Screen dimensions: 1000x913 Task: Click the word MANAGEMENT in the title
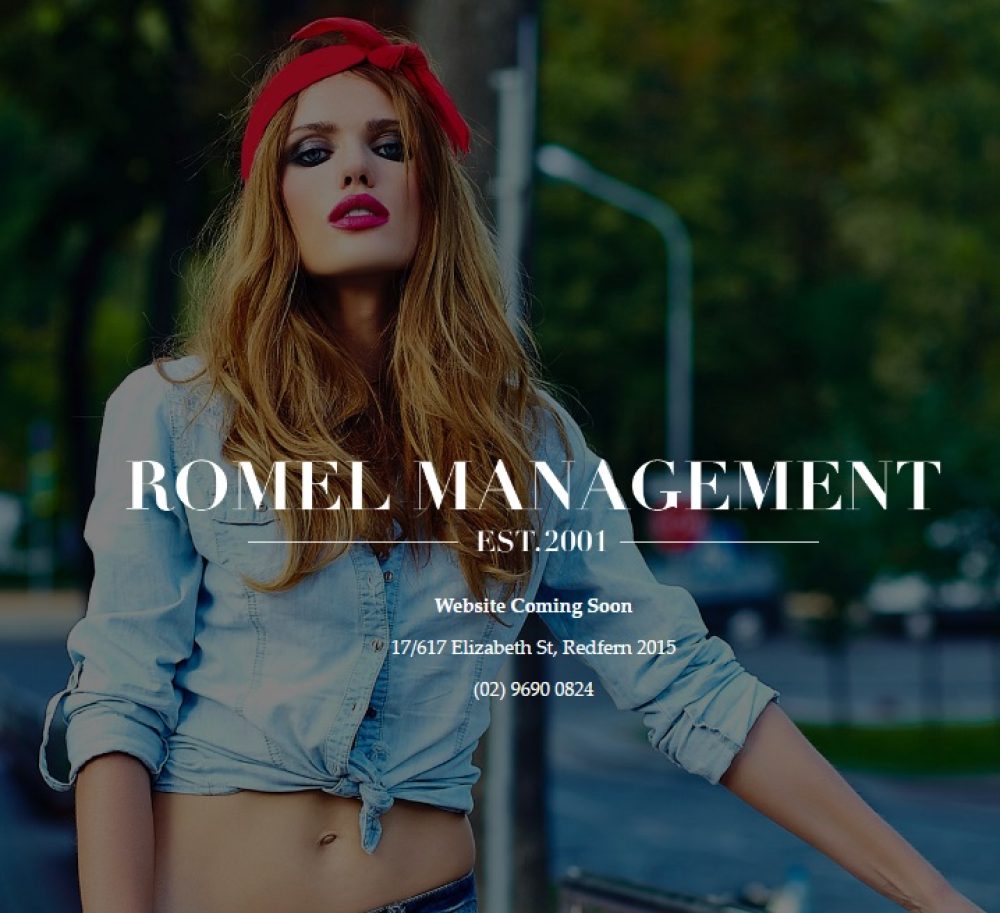[x=678, y=487]
